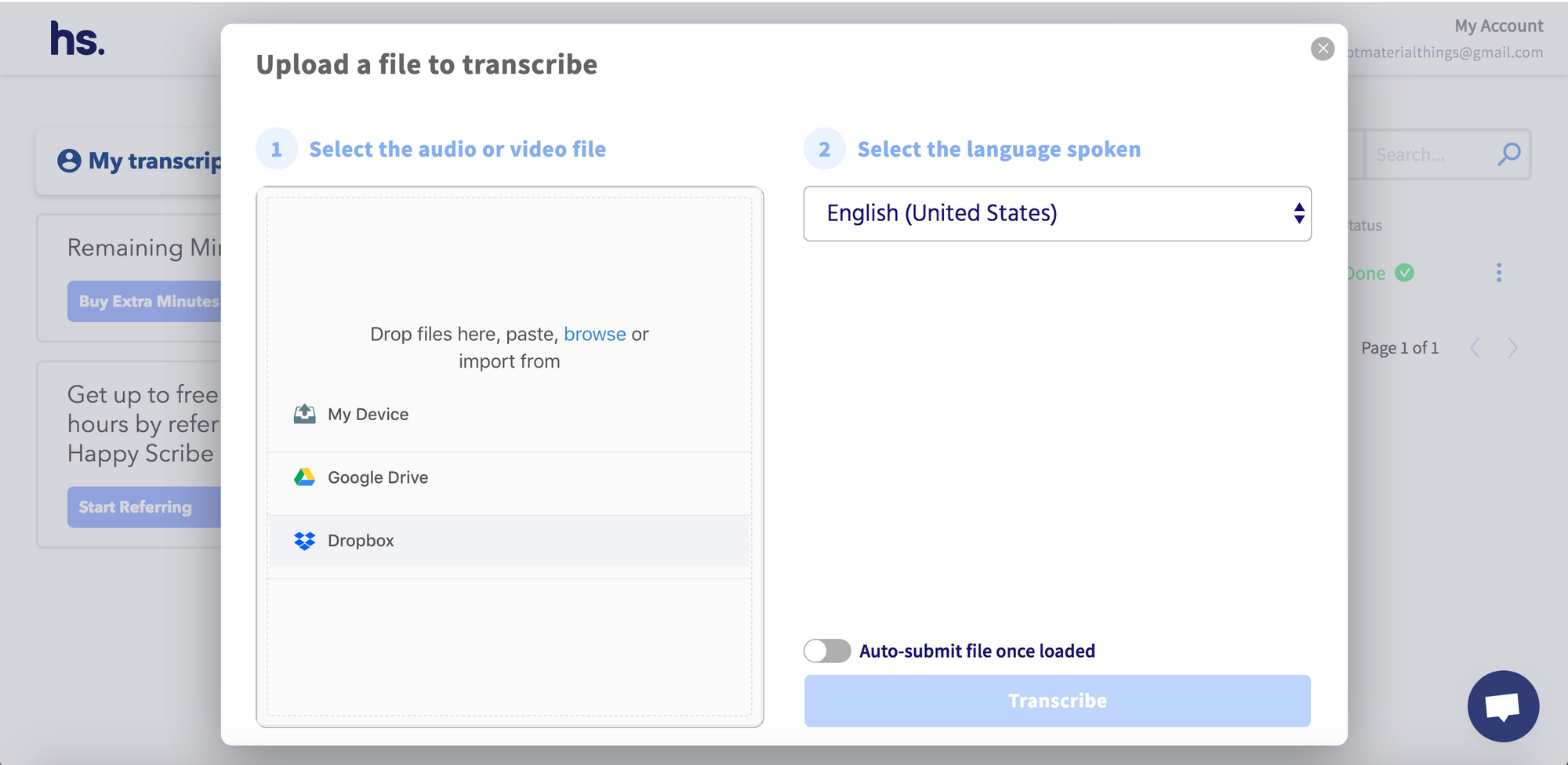The height and width of the screenshot is (765, 1568).
Task: Click the Dropbox icon
Action: pos(304,541)
